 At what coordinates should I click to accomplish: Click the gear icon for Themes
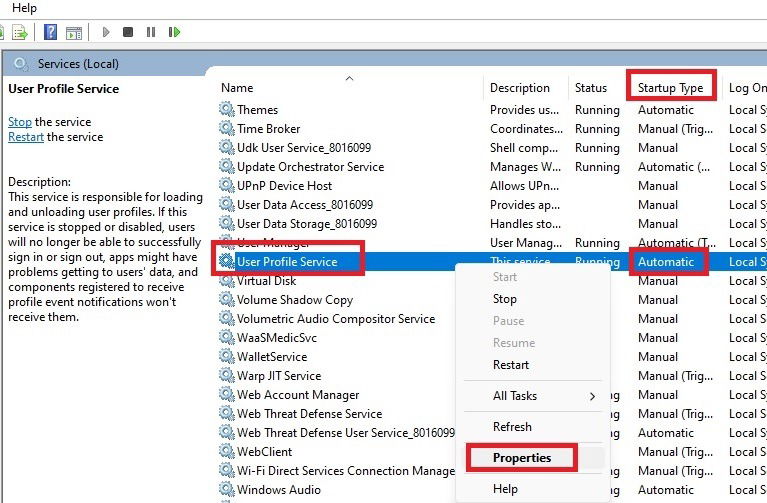[226, 109]
